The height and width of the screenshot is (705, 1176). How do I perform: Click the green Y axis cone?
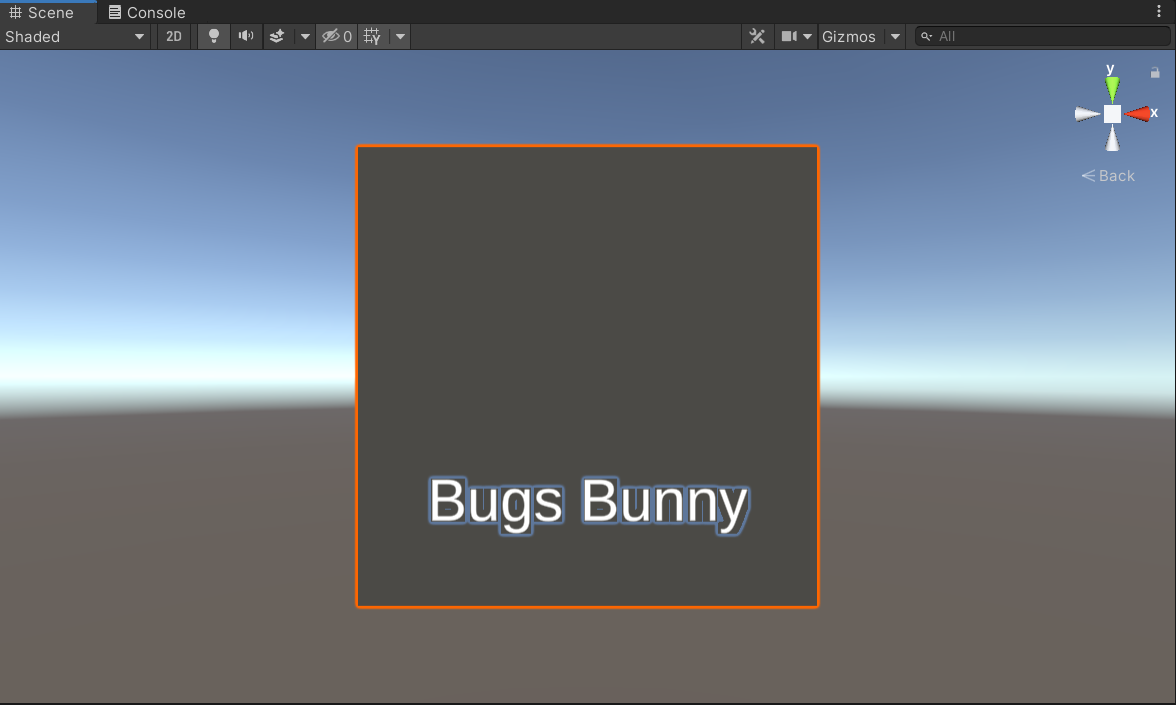pos(1112,88)
